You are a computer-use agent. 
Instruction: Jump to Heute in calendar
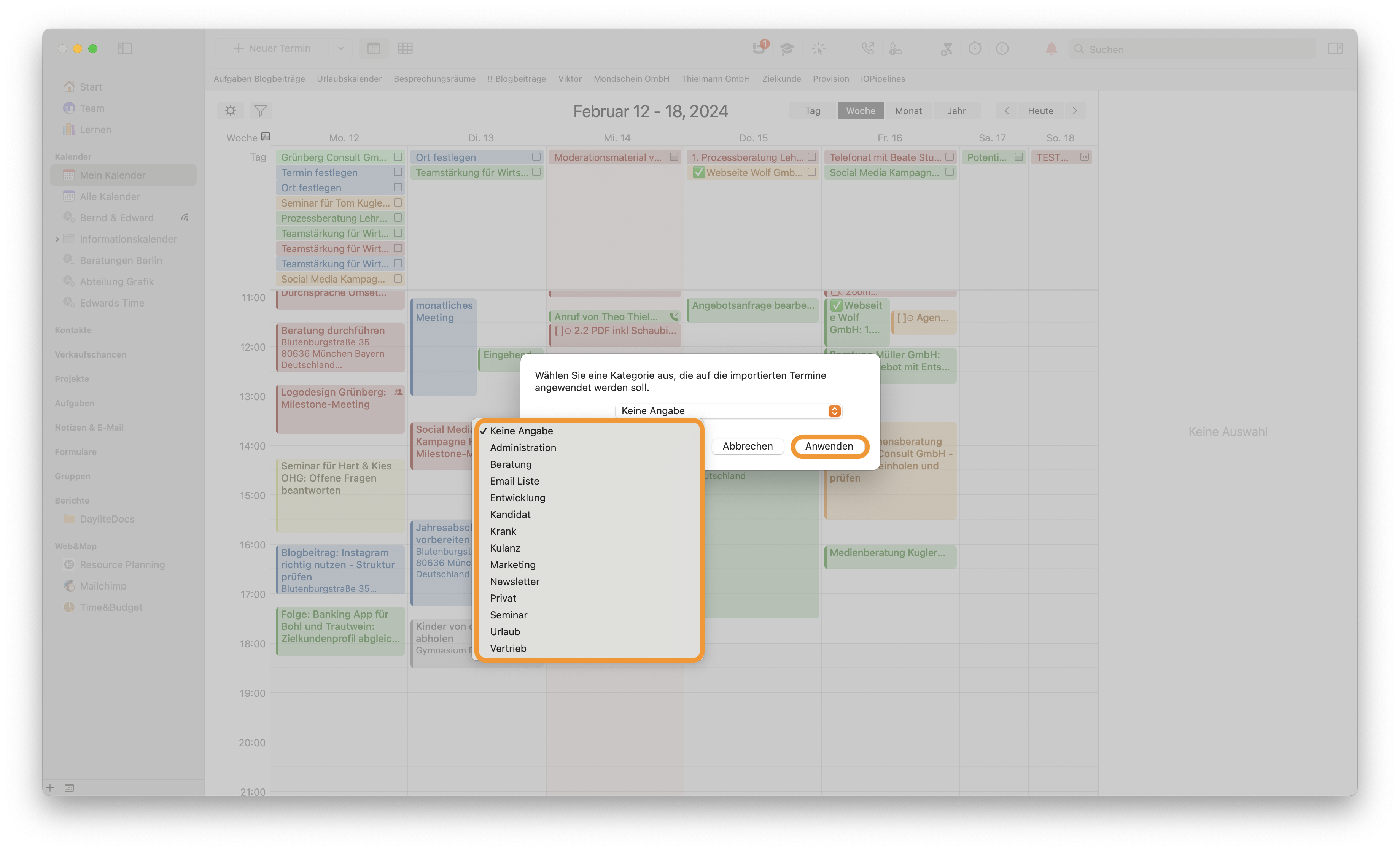point(1040,111)
